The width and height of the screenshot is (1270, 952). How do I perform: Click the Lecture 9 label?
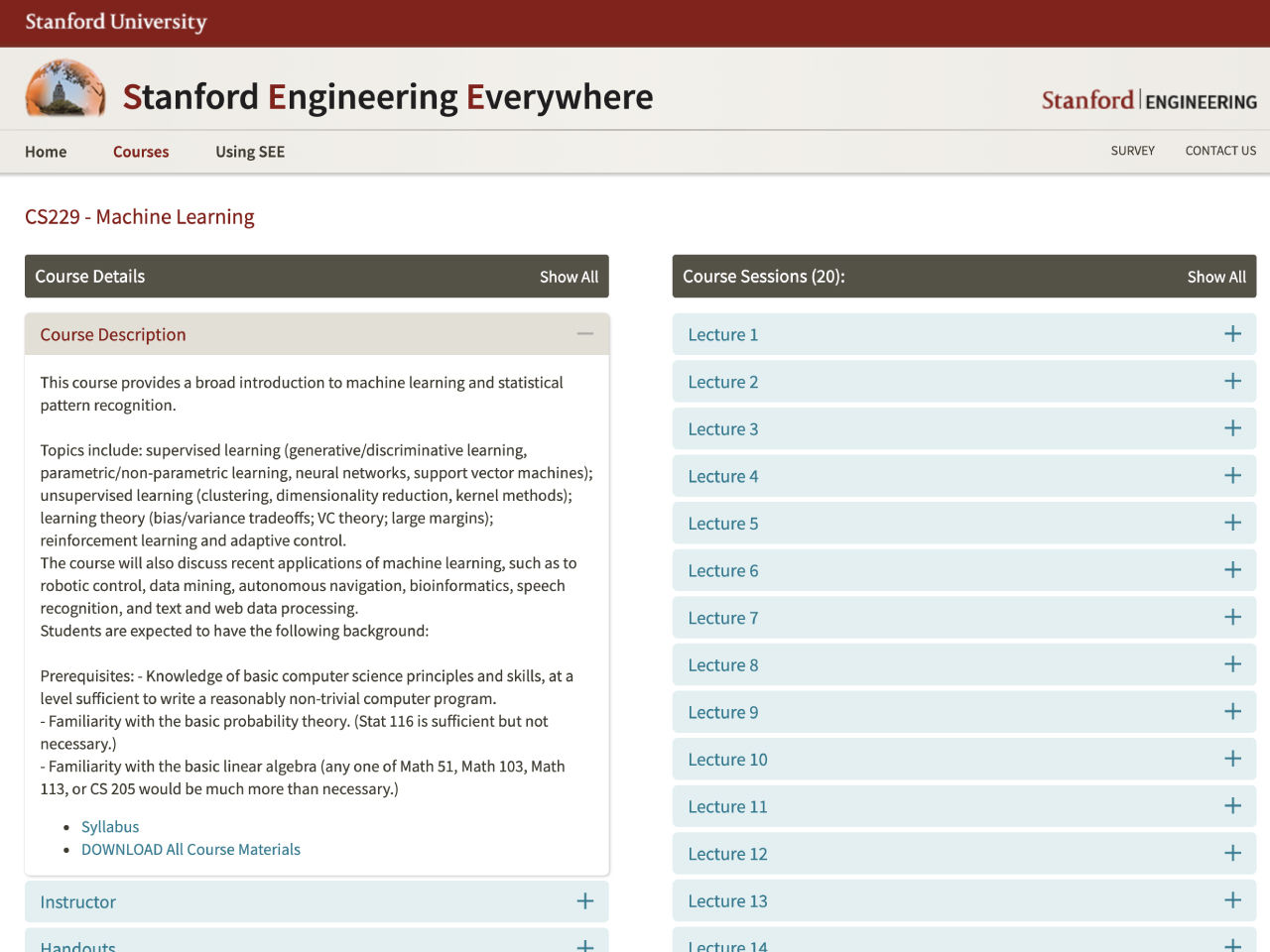pyautogui.click(x=723, y=712)
